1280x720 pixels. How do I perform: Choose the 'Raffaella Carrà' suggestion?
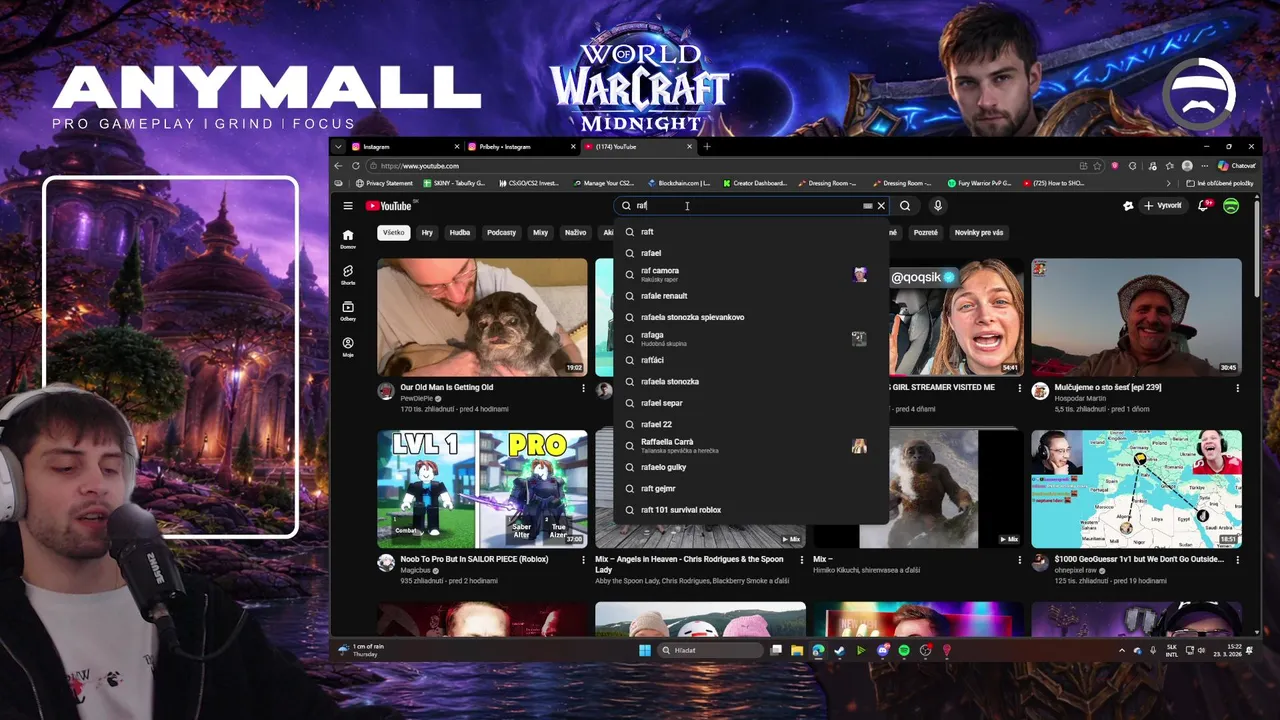pos(752,446)
